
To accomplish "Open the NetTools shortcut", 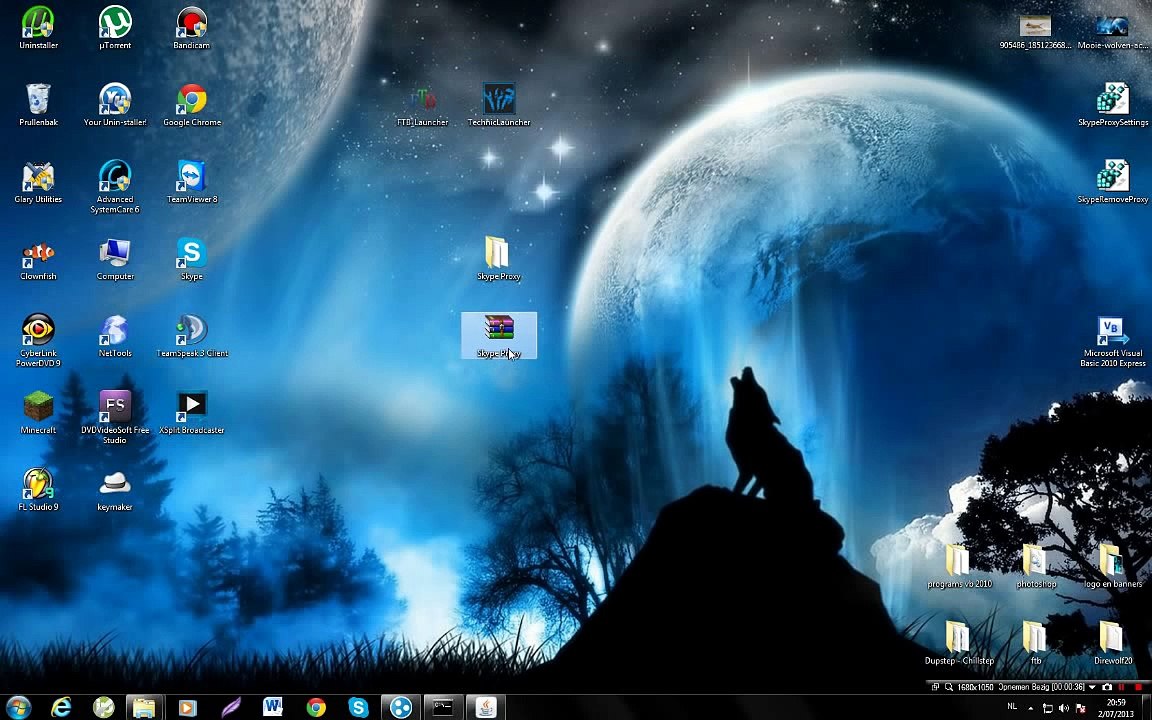I will pyautogui.click(x=115, y=336).
